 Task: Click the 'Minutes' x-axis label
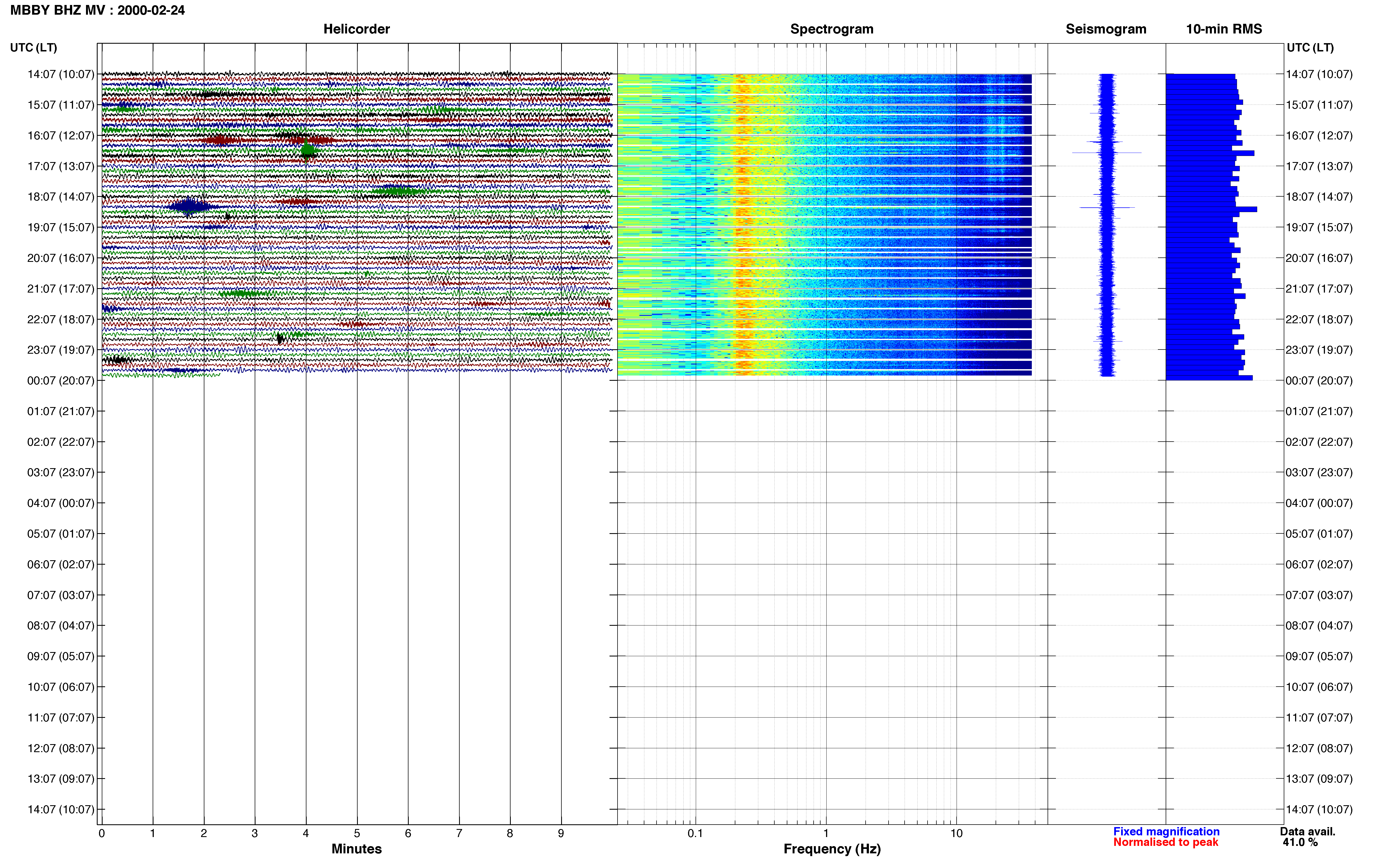pyautogui.click(x=356, y=849)
